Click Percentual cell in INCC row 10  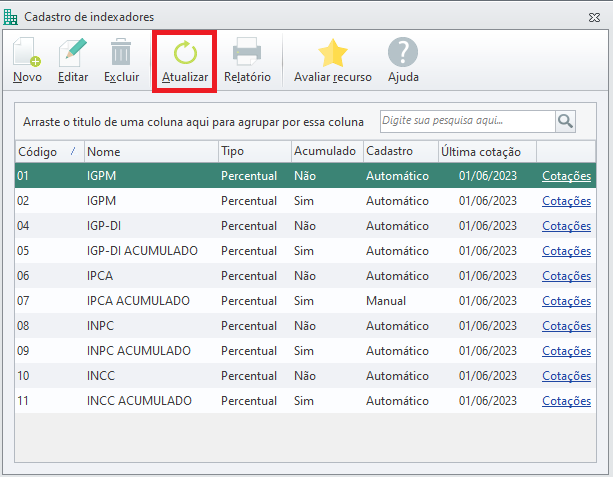(x=249, y=376)
